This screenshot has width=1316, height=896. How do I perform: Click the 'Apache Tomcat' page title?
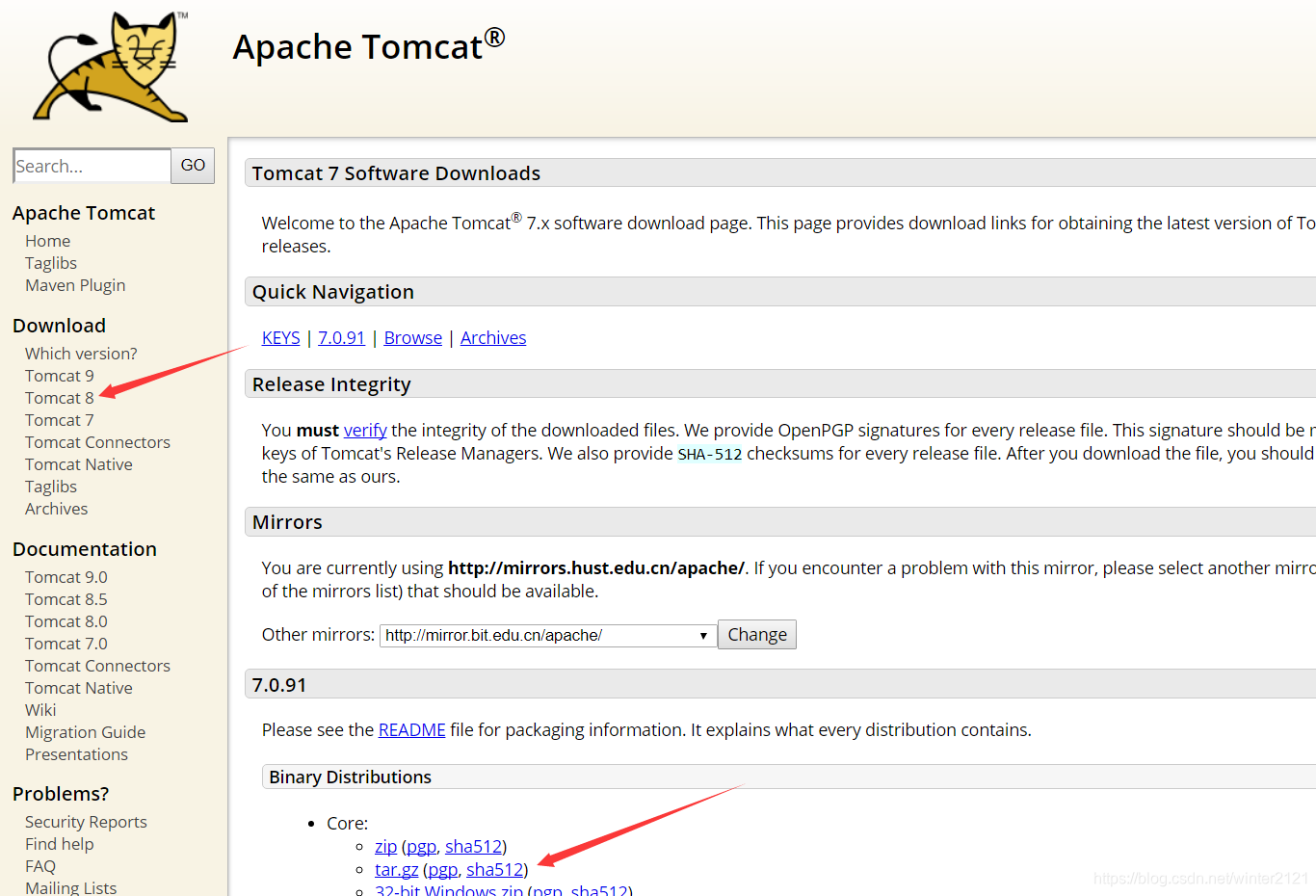(x=369, y=45)
